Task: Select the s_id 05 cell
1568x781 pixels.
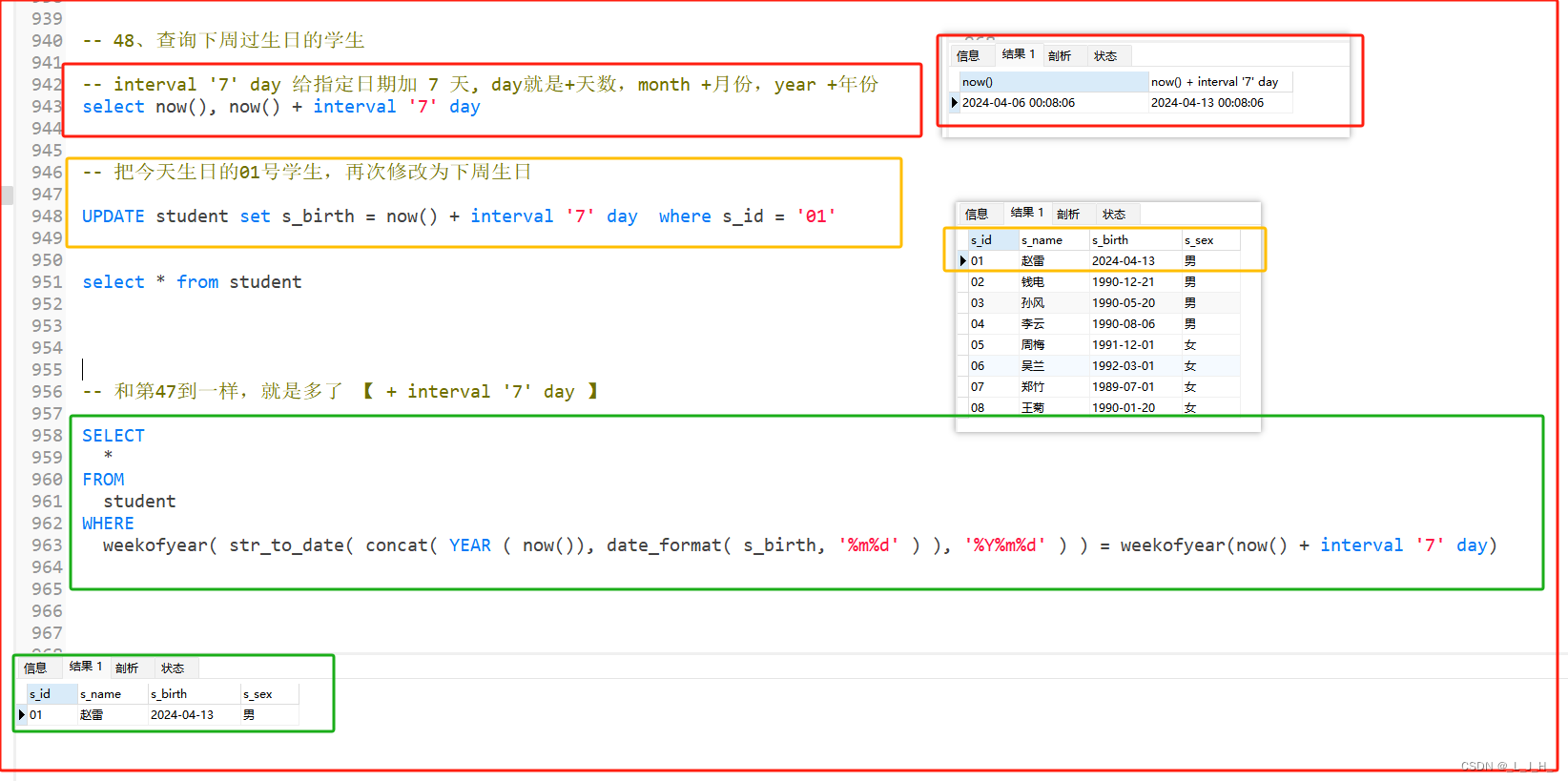Action: coord(993,345)
